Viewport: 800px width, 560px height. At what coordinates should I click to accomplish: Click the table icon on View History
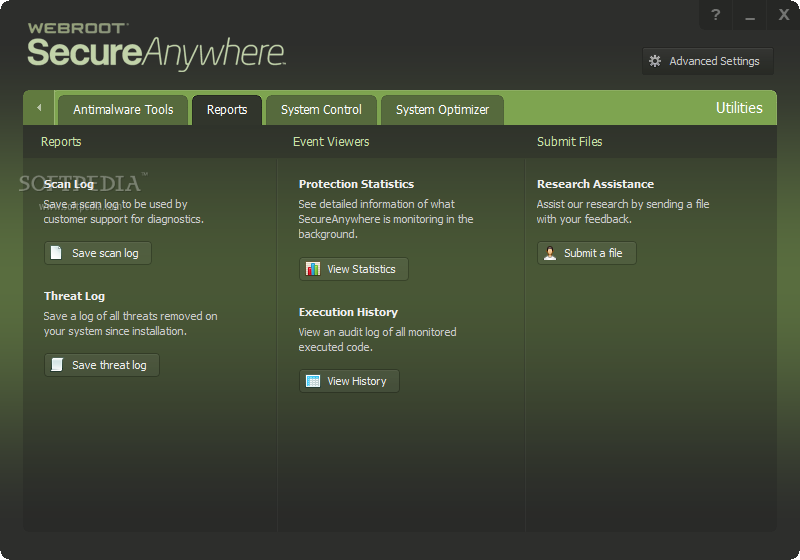click(313, 381)
